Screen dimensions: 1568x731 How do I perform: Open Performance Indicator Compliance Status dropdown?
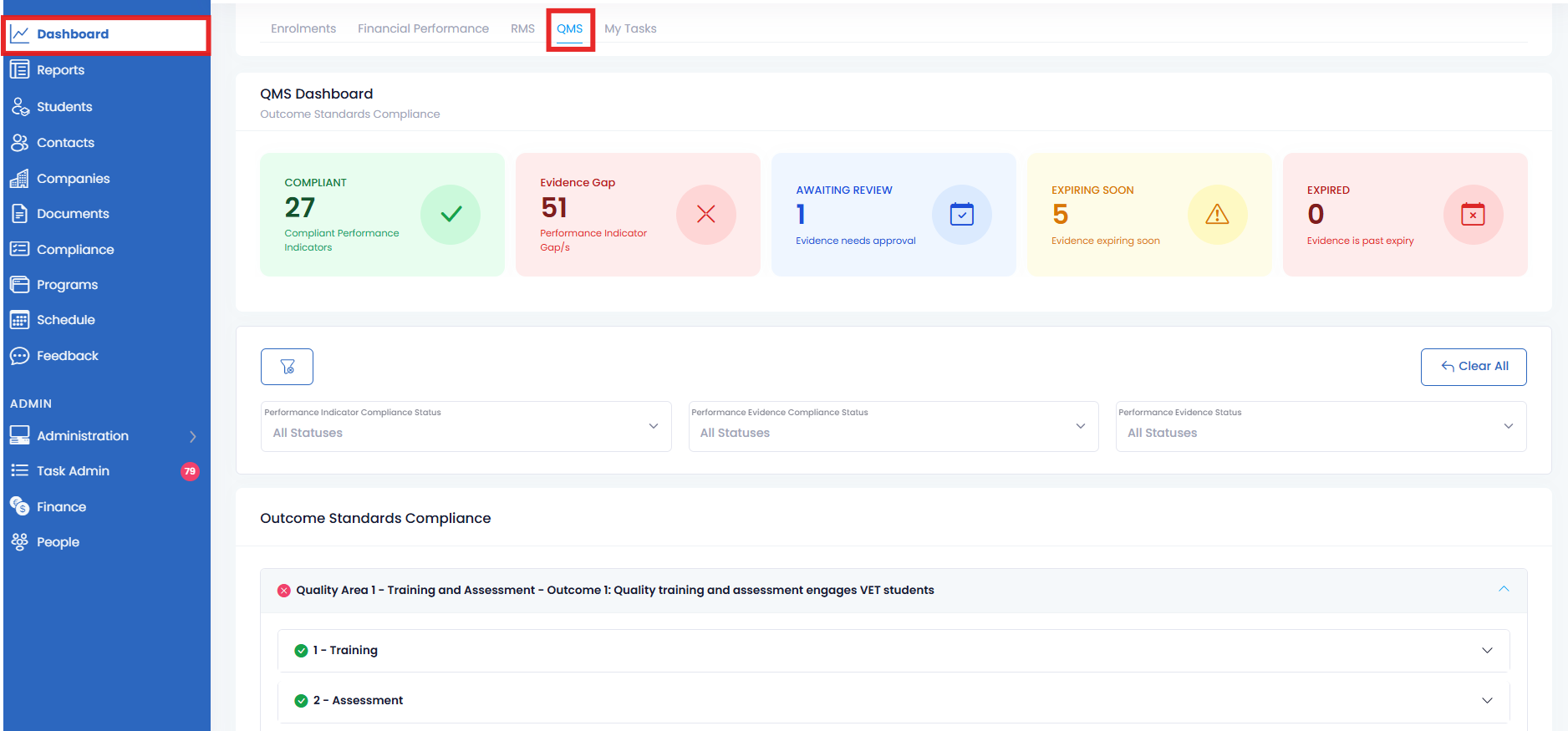coord(466,427)
